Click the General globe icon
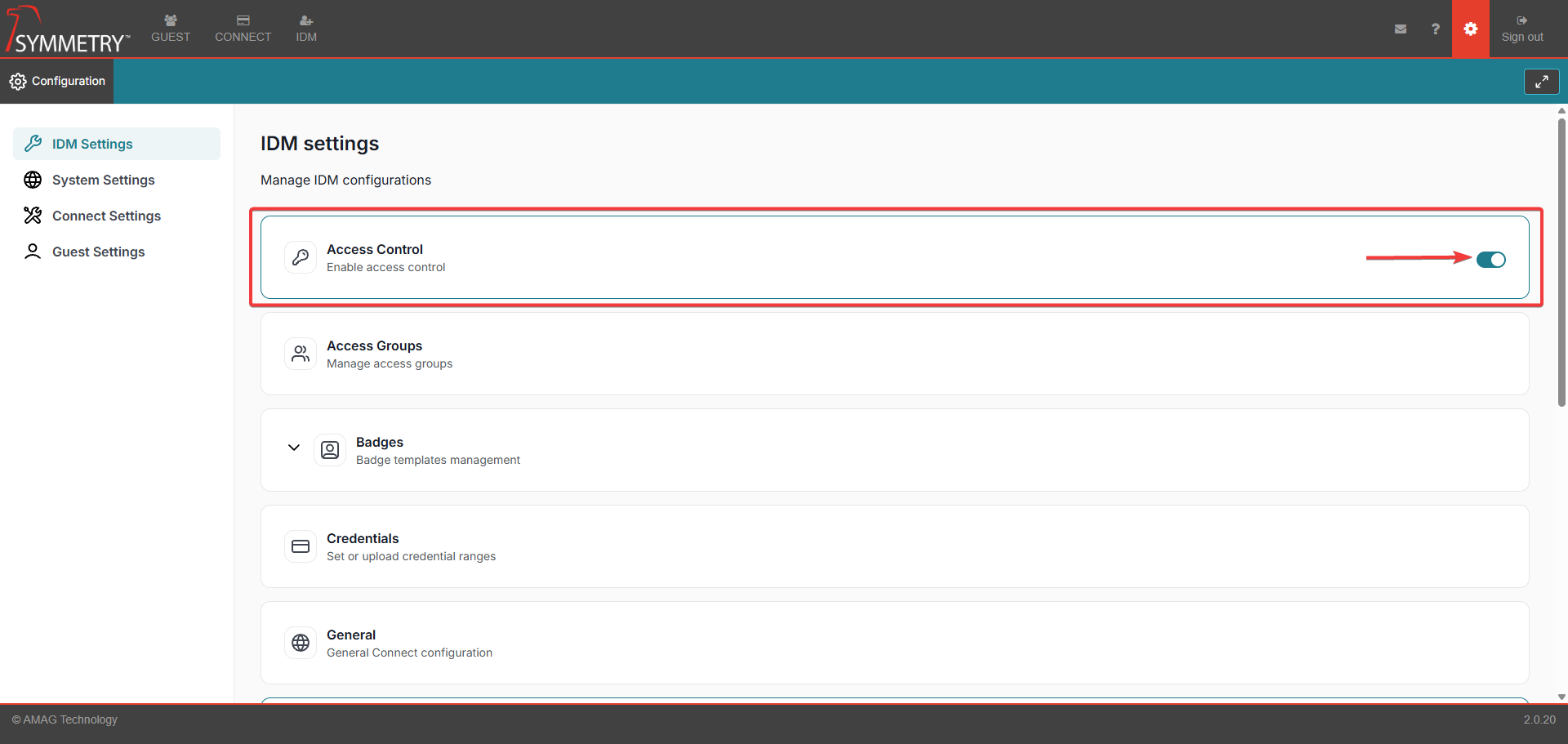 point(301,643)
